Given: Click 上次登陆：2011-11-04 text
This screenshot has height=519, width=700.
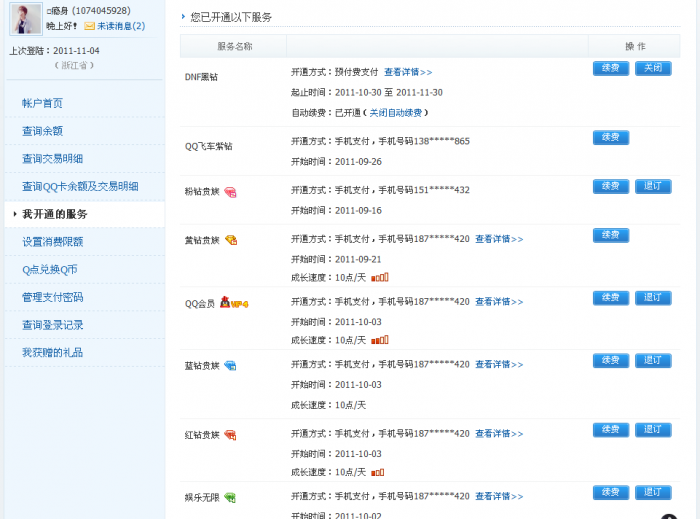Looking at the screenshot, I should (54, 51).
